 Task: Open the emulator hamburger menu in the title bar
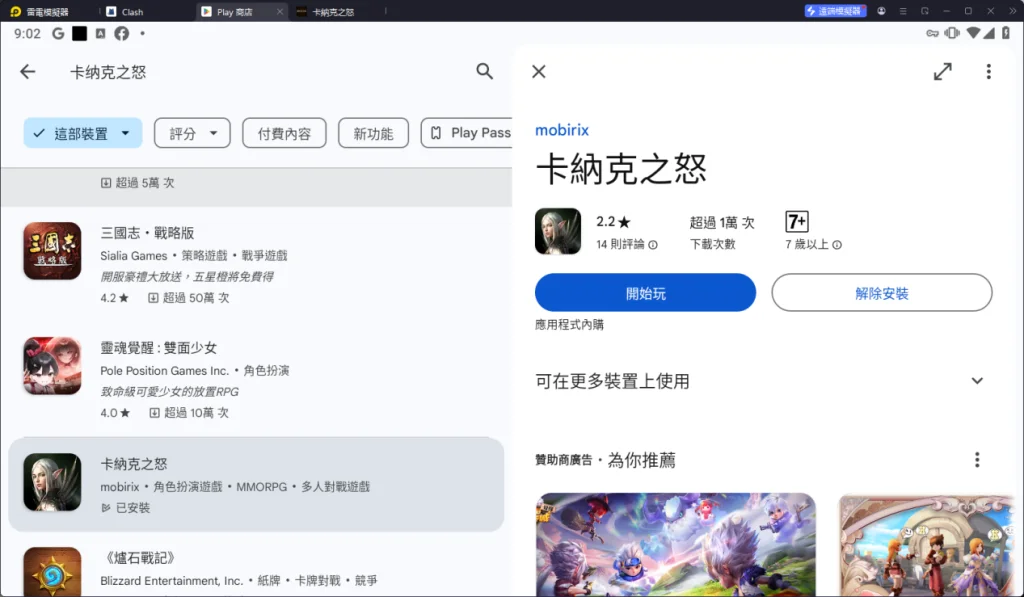click(903, 11)
